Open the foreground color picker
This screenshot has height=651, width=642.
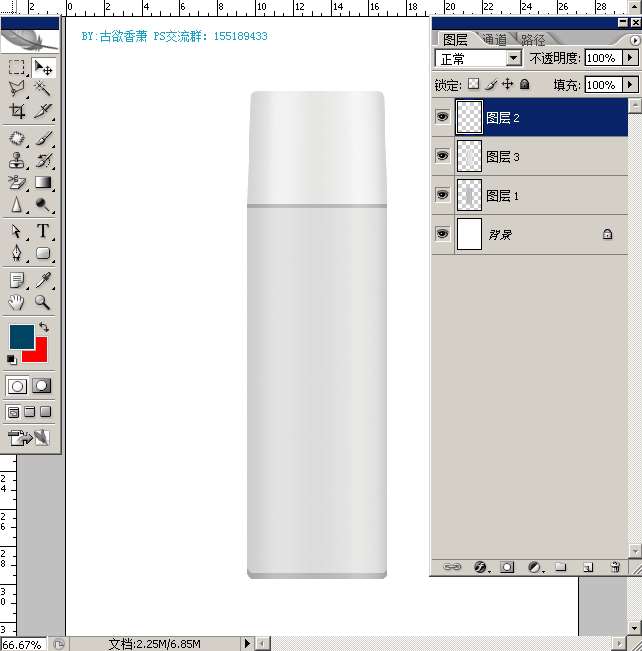tap(22, 336)
